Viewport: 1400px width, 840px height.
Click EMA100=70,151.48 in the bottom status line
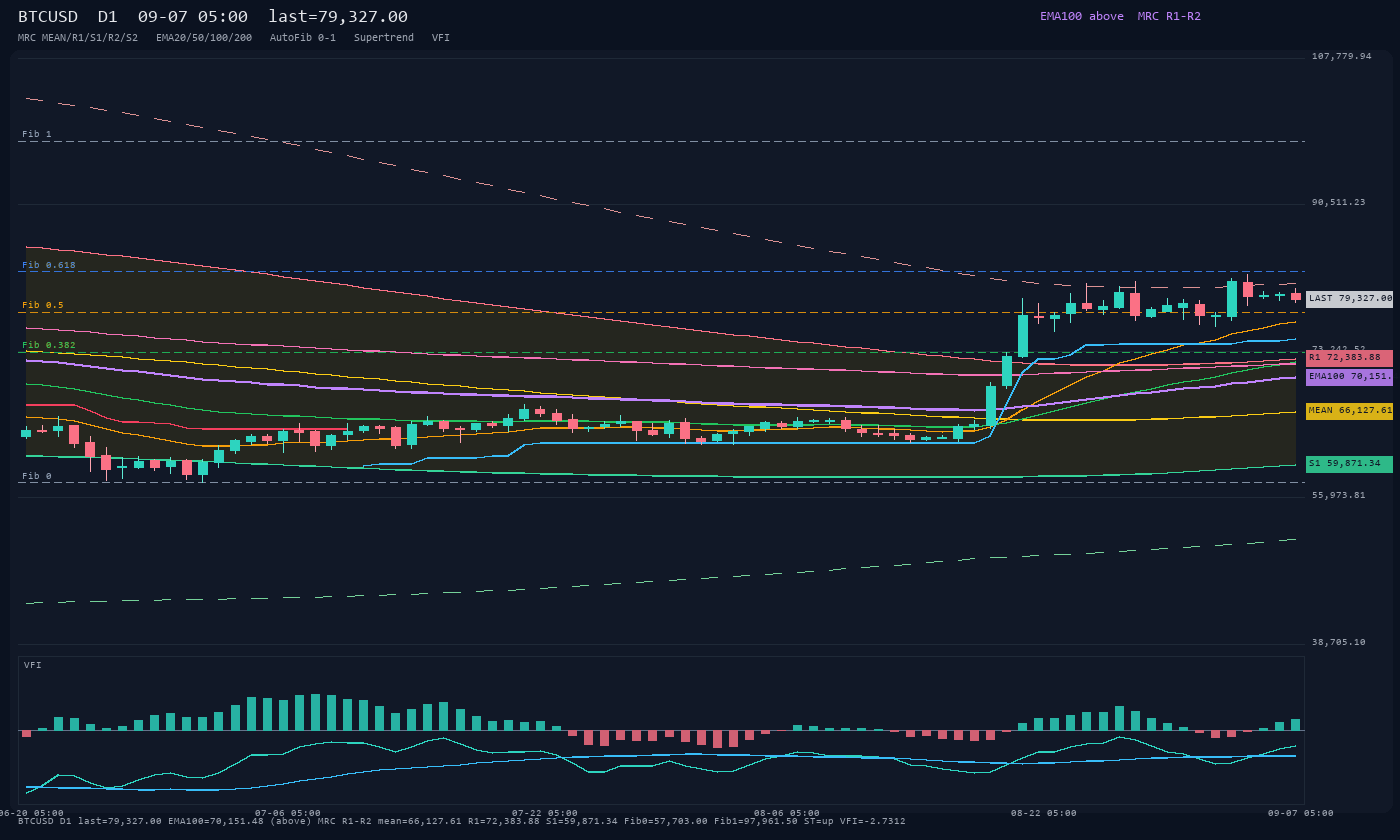pyautogui.click(x=217, y=821)
